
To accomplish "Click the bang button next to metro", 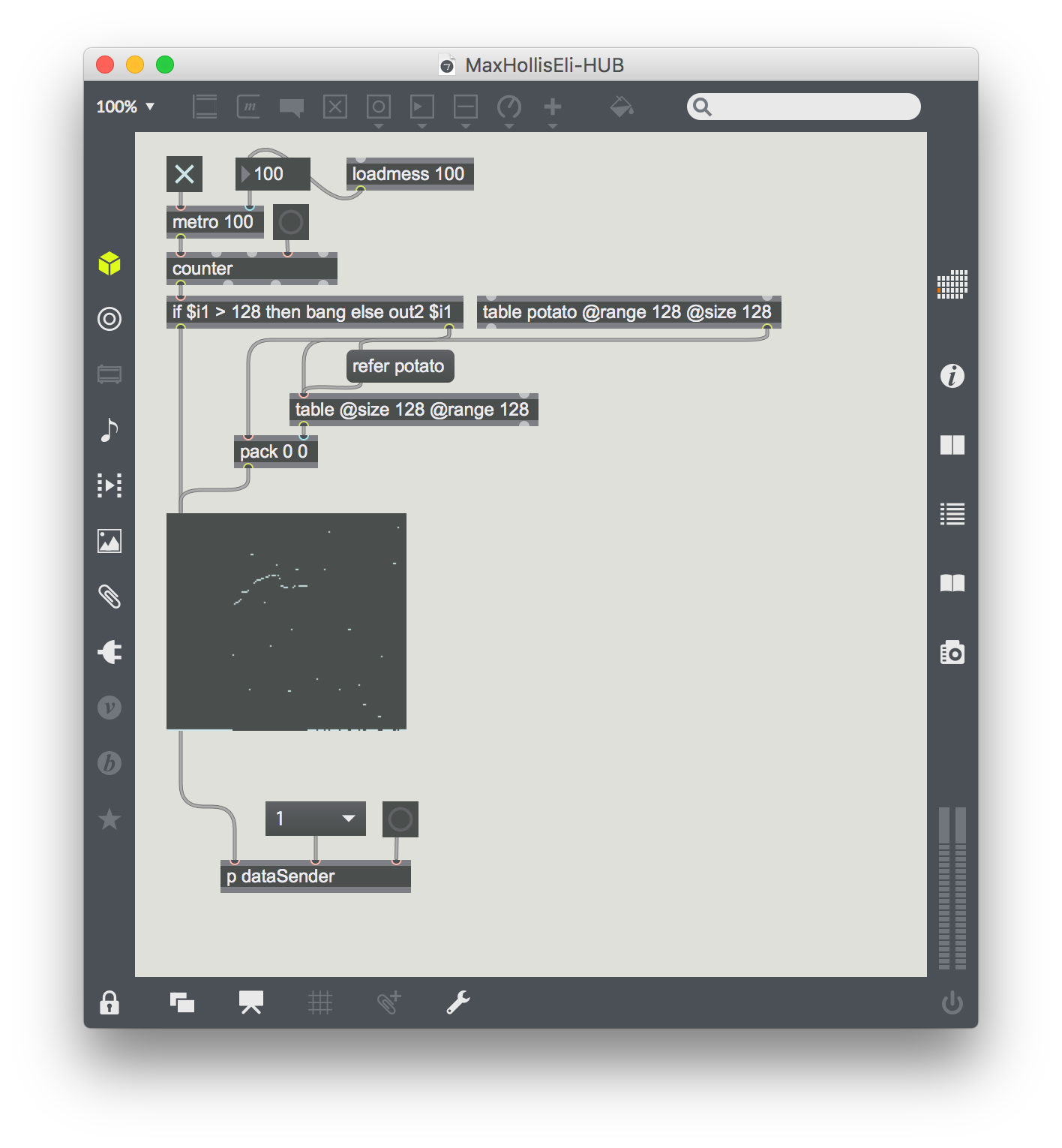I will click(291, 222).
